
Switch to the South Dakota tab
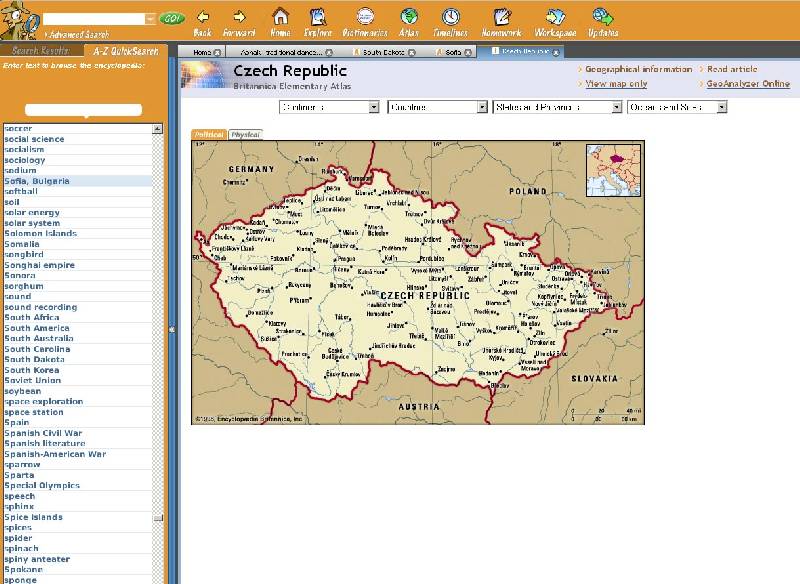coord(383,52)
